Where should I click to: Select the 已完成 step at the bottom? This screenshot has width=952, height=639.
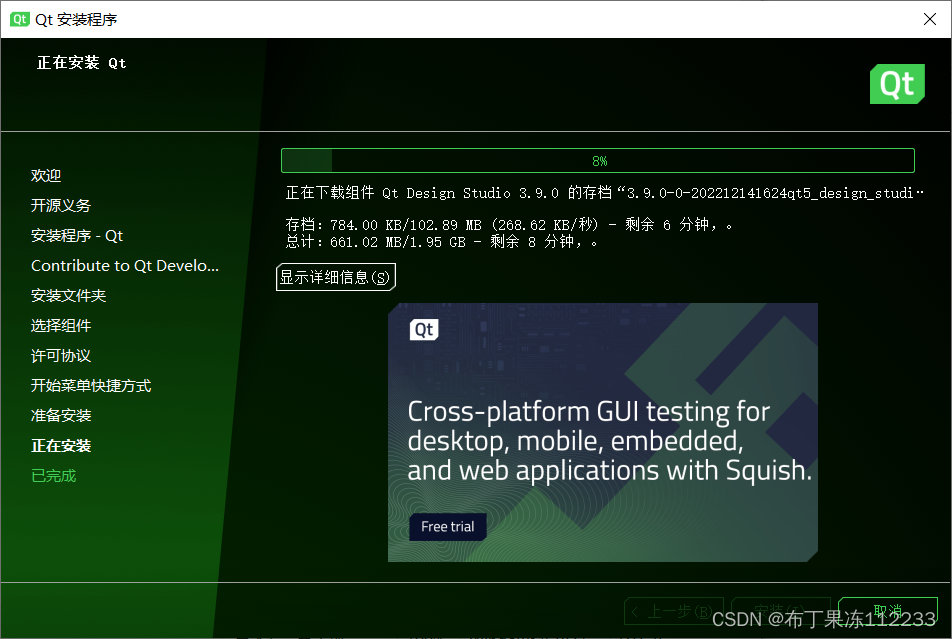52,475
